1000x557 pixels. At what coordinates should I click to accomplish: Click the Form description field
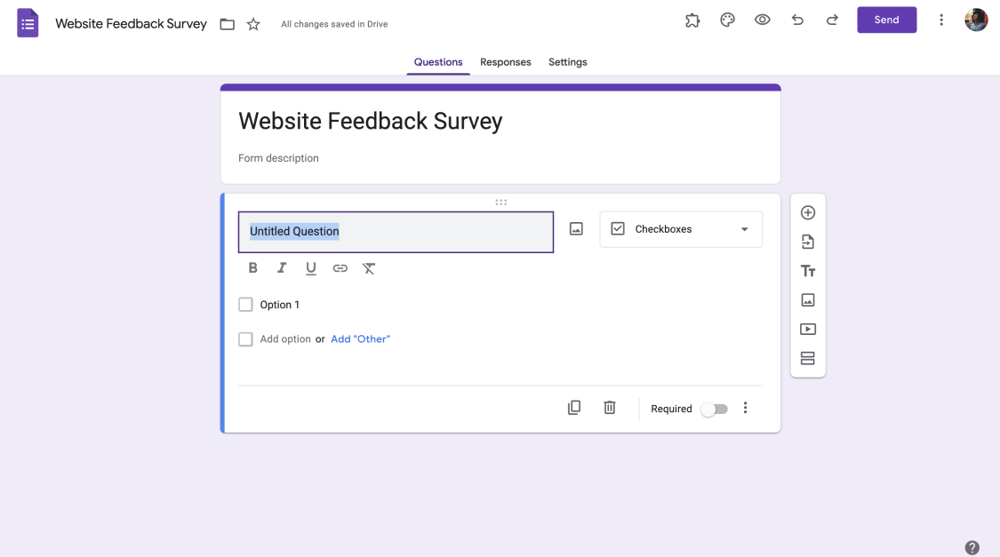[x=279, y=158]
